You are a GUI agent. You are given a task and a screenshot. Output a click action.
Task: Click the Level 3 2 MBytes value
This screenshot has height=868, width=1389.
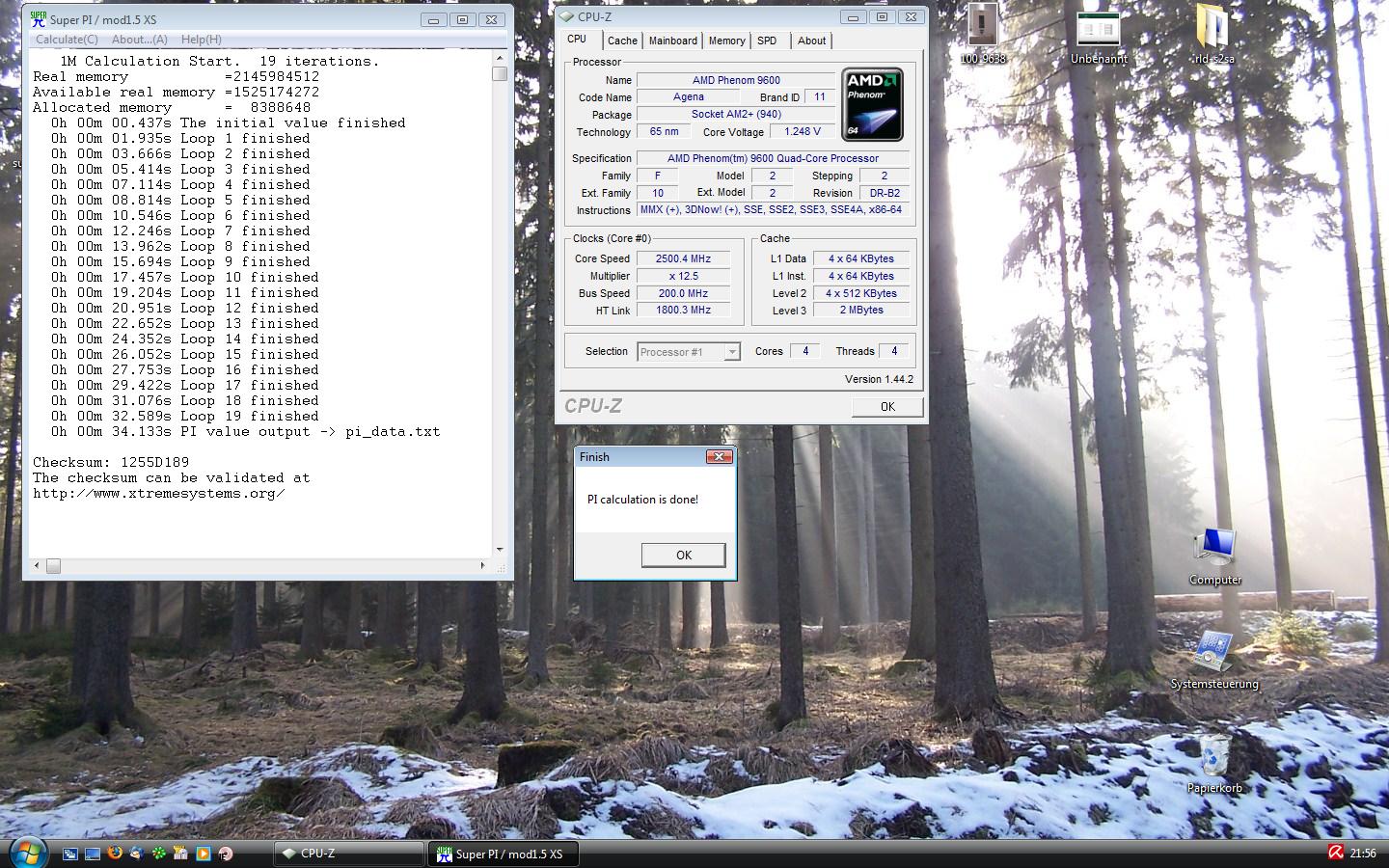[860, 311]
